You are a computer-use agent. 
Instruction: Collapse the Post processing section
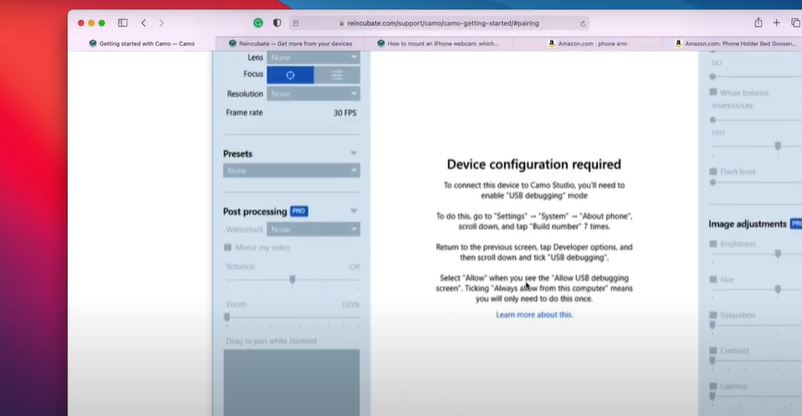pyautogui.click(x=354, y=211)
